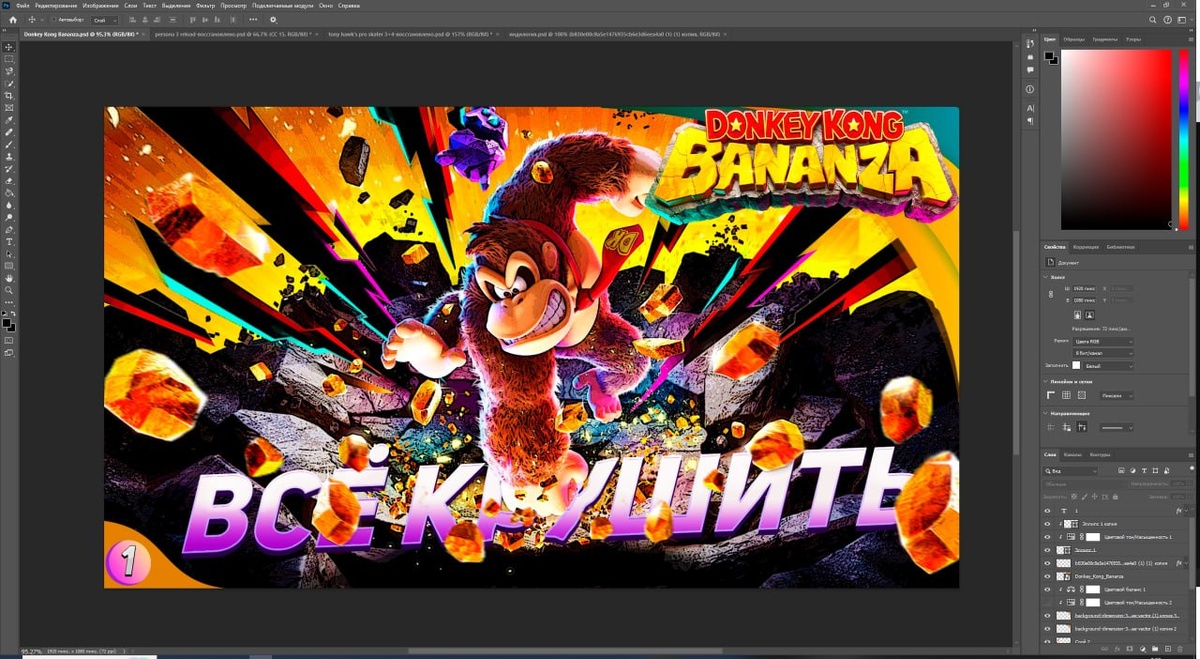This screenshot has height=659, width=1200.
Task: Open the Белый fill dropdown
Action: pos(1108,366)
